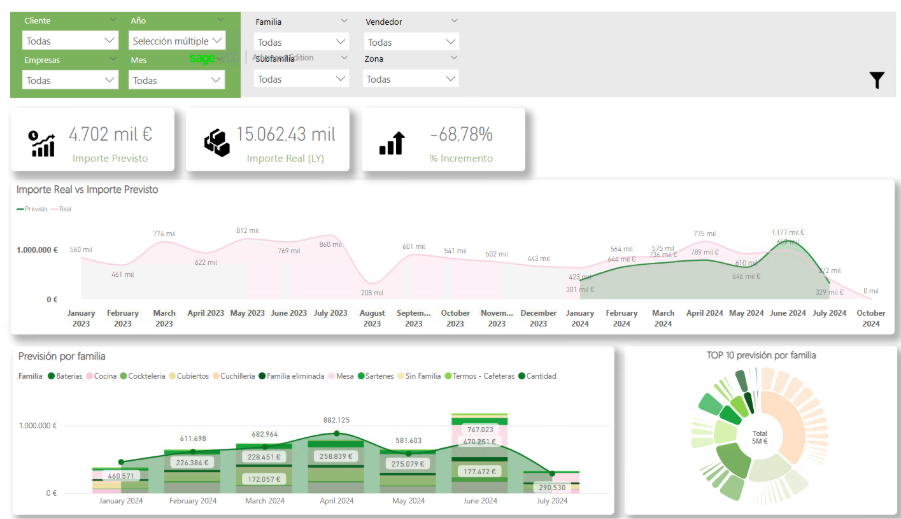
Task: Select the 4.702 mil € Importe Previsto card
Action: pyautogui.click(x=93, y=140)
